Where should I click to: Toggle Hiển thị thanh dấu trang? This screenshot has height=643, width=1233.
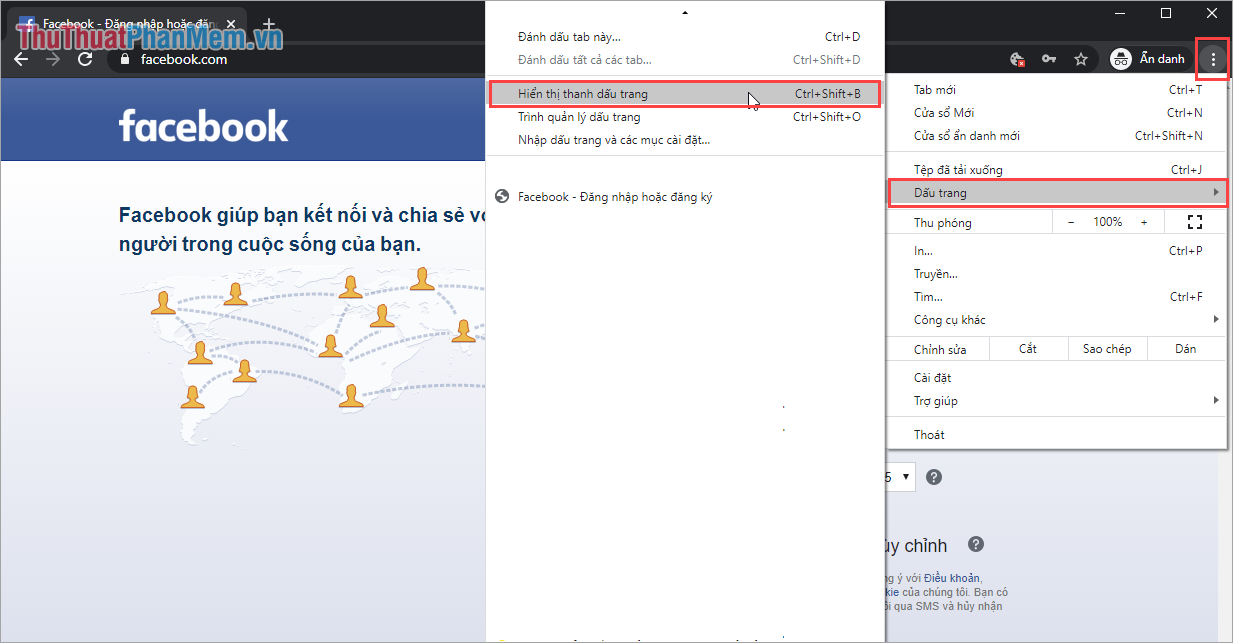[x=600, y=93]
